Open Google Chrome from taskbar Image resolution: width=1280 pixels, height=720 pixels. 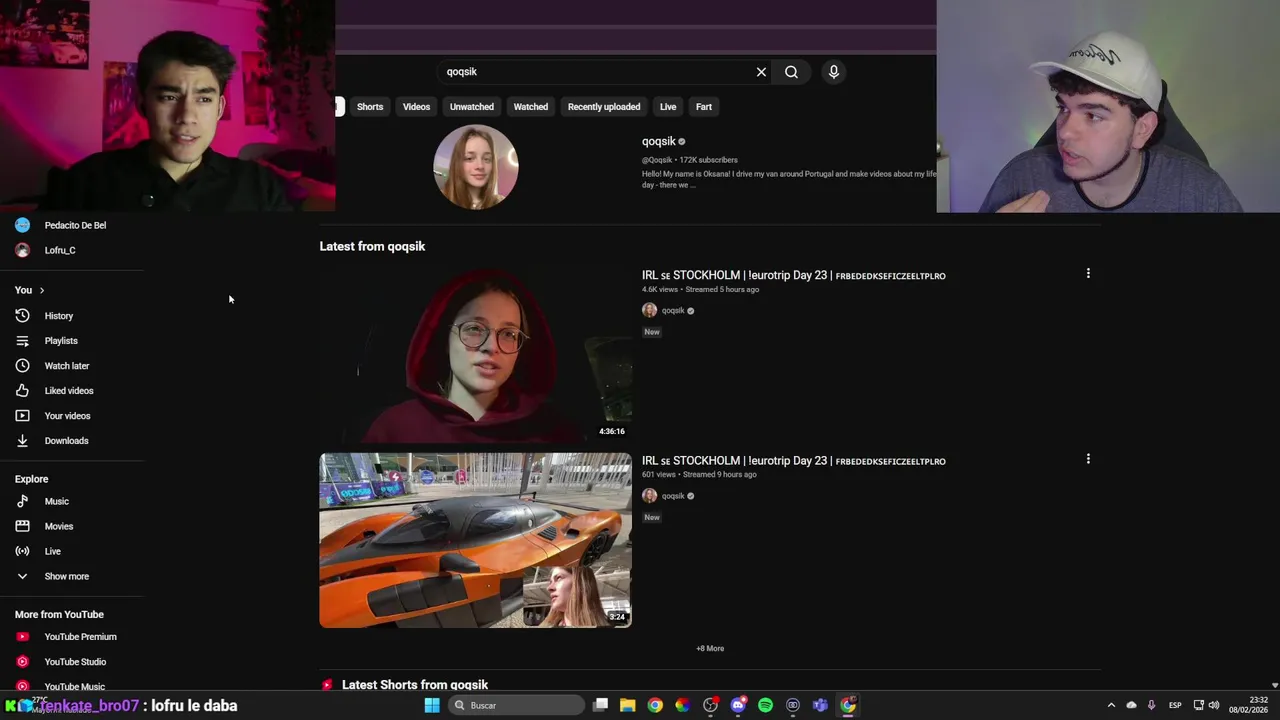point(655,705)
